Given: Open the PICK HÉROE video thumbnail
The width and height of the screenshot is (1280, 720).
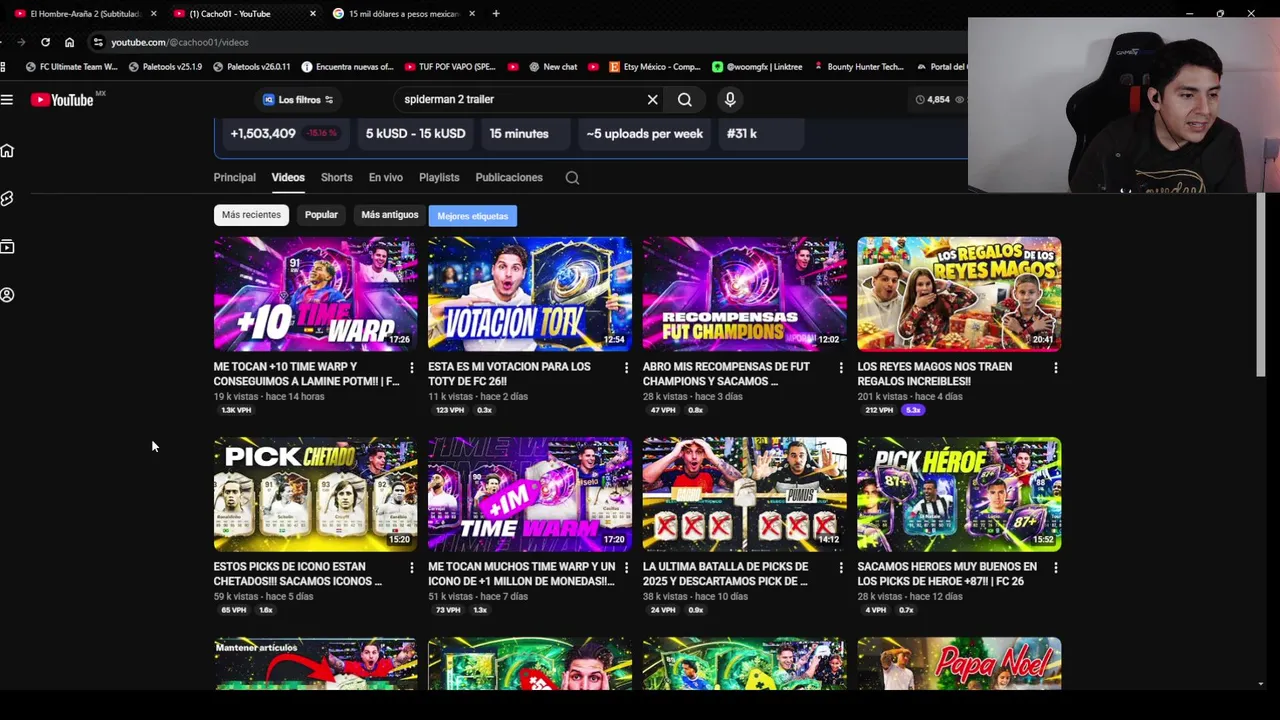Looking at the screenshot, I should coord(959,494).
